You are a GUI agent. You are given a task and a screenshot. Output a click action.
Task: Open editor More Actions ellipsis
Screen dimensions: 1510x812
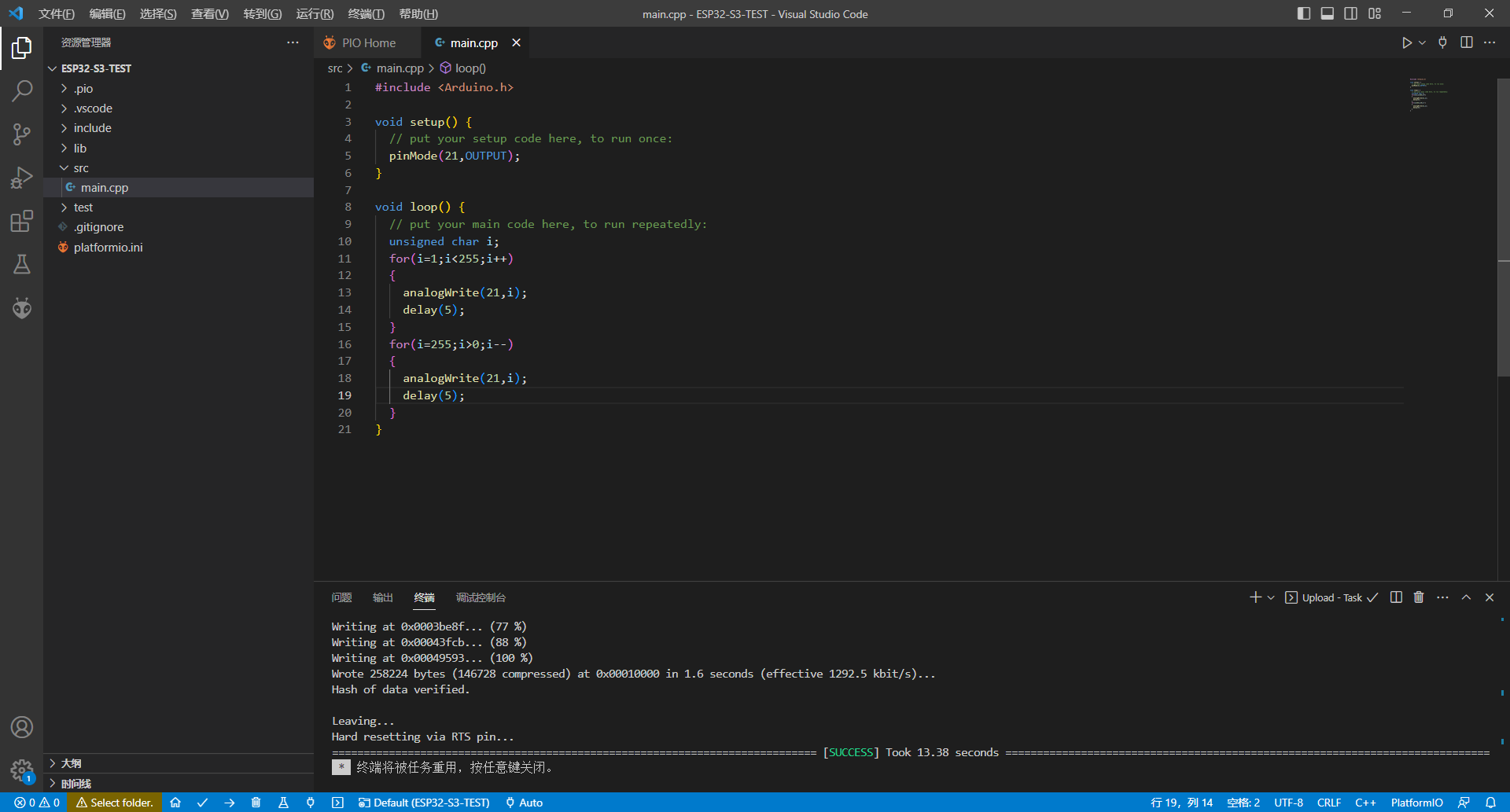(1490, 42)
